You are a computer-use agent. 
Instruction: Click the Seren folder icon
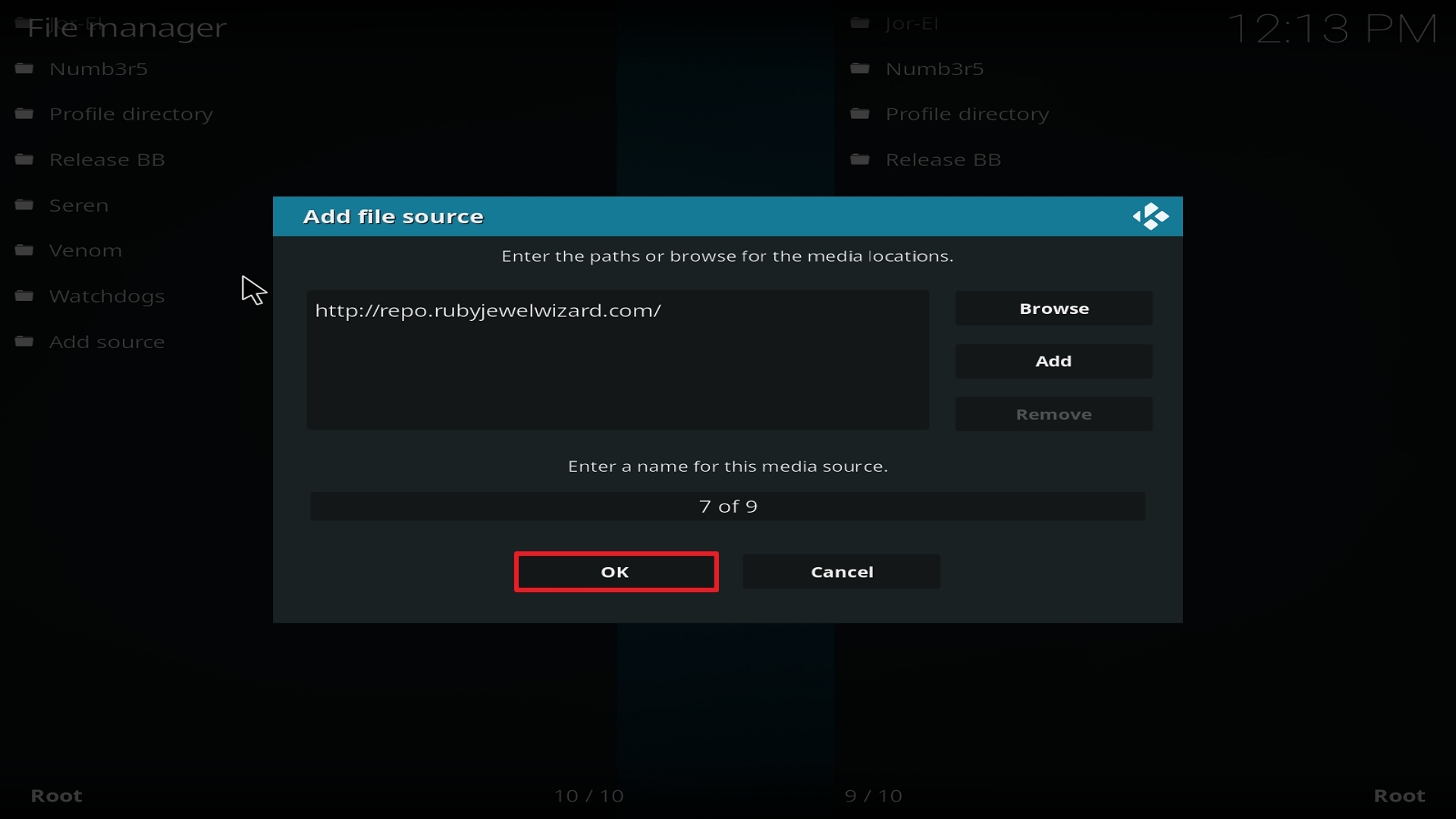[x=24, y=205]
